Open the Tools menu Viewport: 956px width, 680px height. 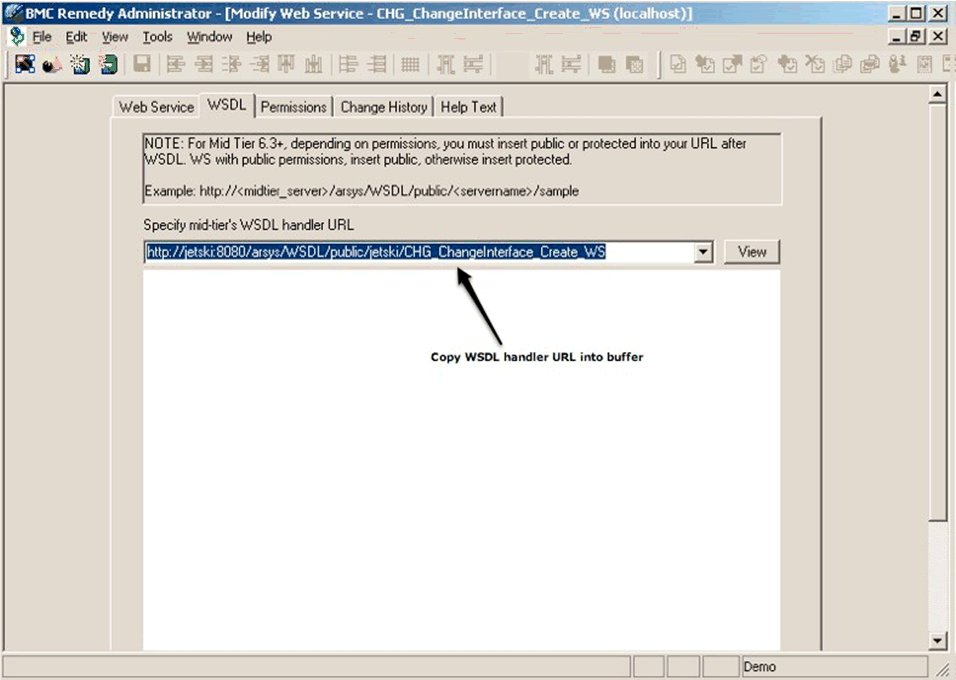157,37
